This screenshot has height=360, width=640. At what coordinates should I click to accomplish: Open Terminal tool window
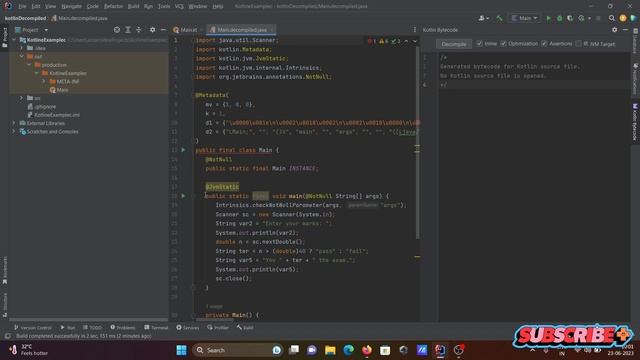tap(156, 328)
